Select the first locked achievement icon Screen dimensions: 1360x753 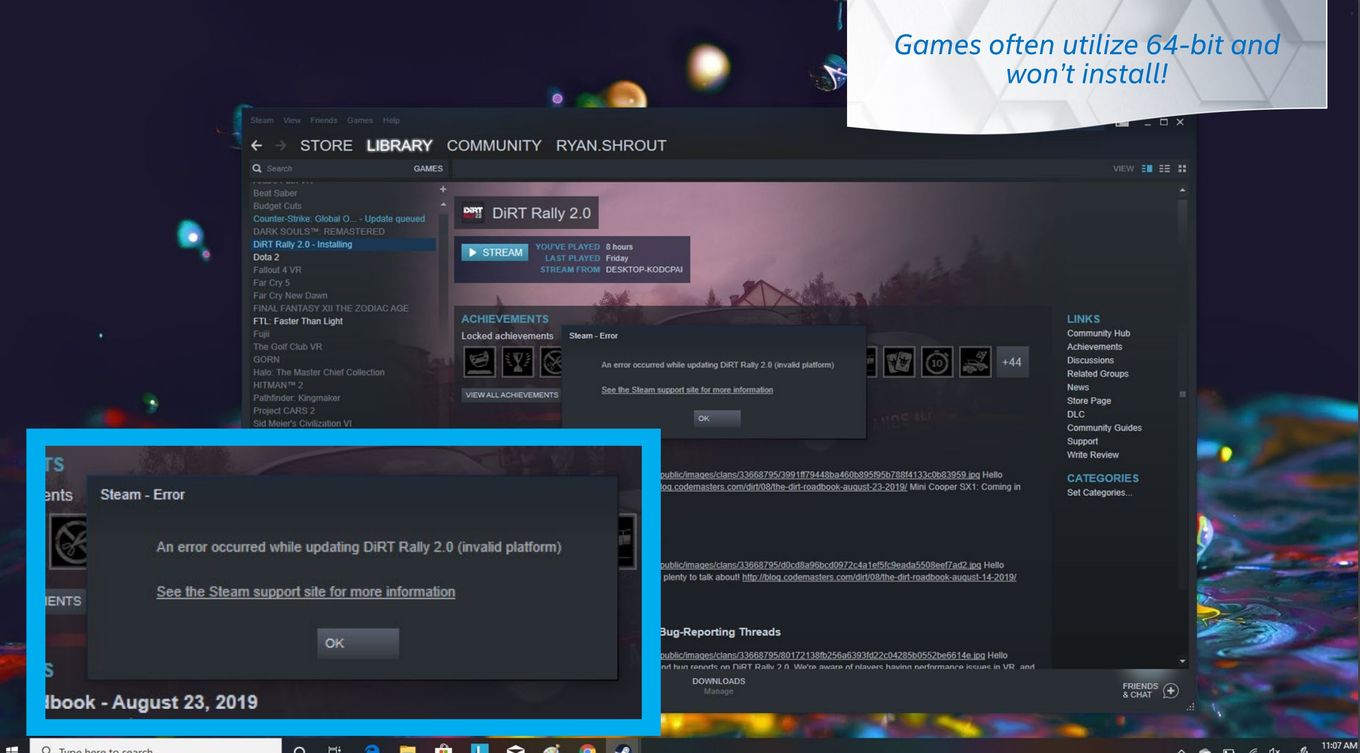[x=479, y=361]
